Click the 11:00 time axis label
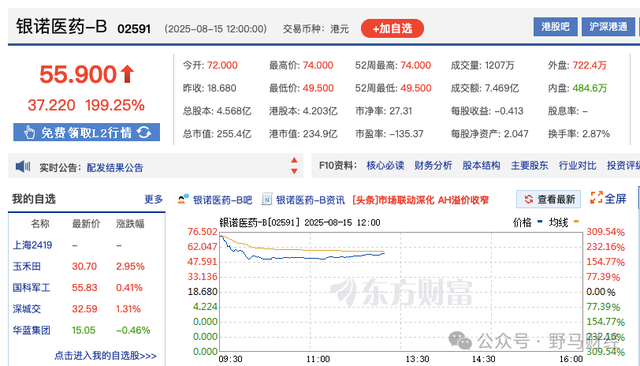 (x=318, y=359)
